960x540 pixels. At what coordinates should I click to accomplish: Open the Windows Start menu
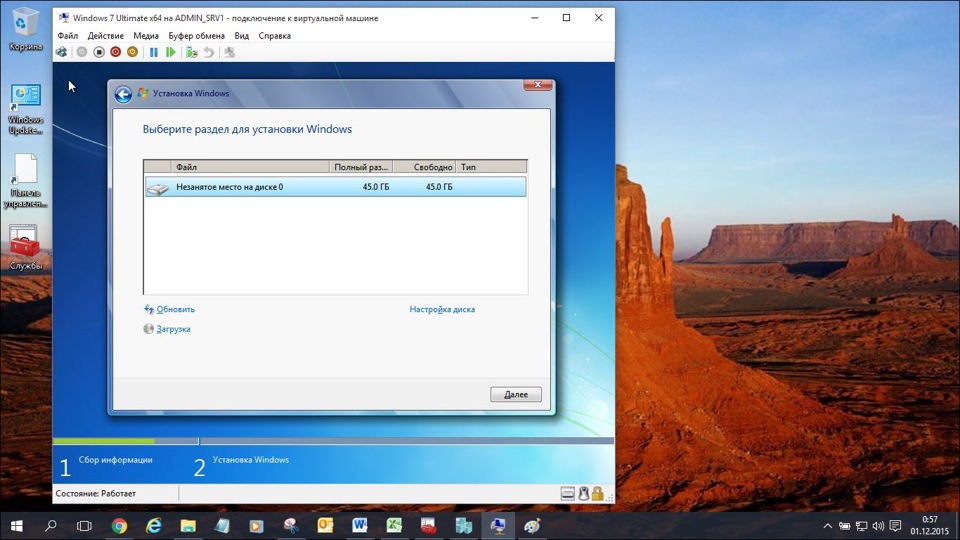pyautogui.click(x=17, y=526)
